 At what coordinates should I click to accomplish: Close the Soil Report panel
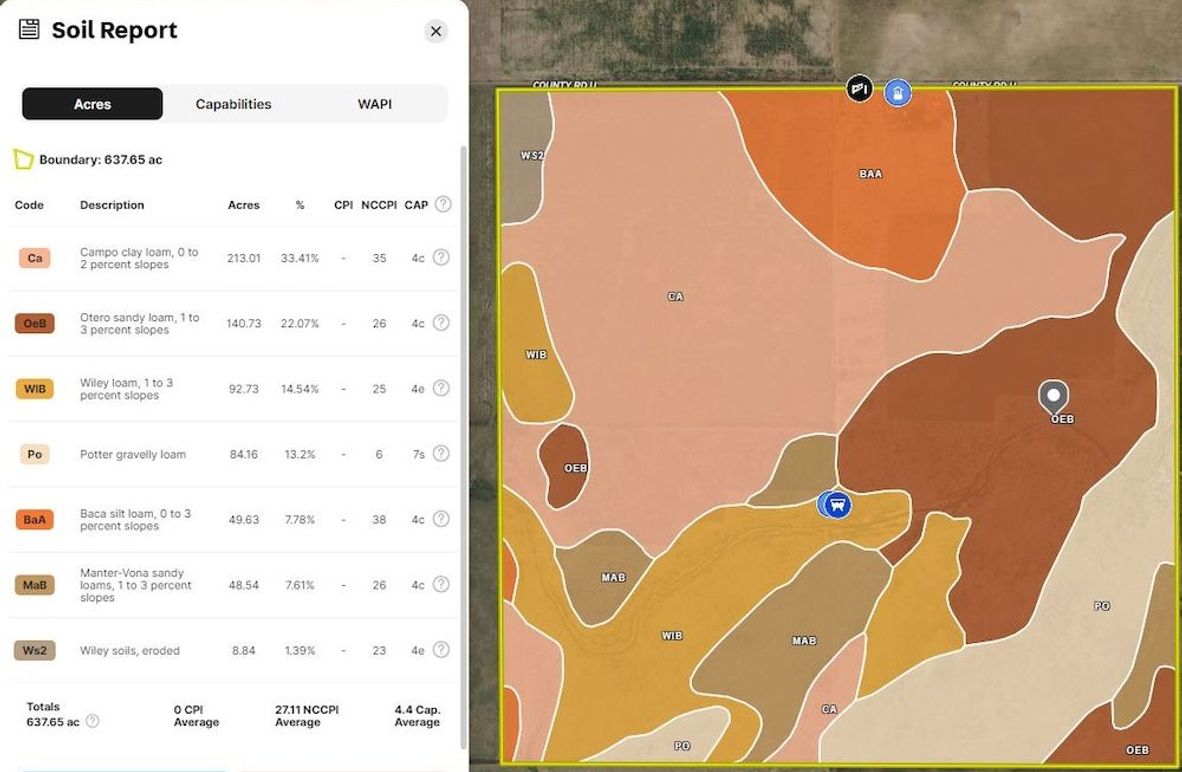coord(435,31)
